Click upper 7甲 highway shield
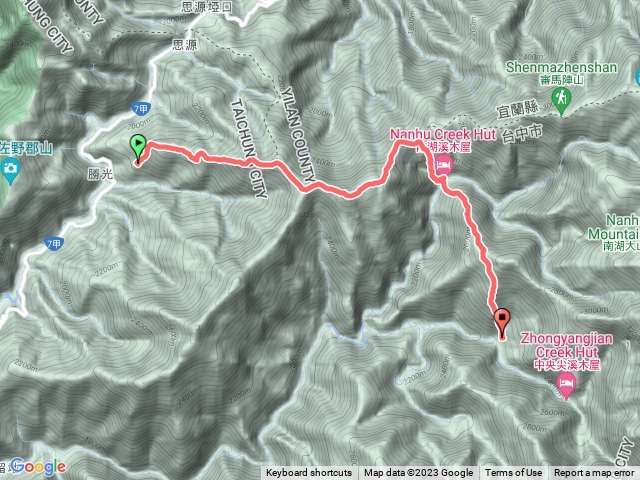The height and width of the screenshot is (480, 640). click(x=141, y=109)
